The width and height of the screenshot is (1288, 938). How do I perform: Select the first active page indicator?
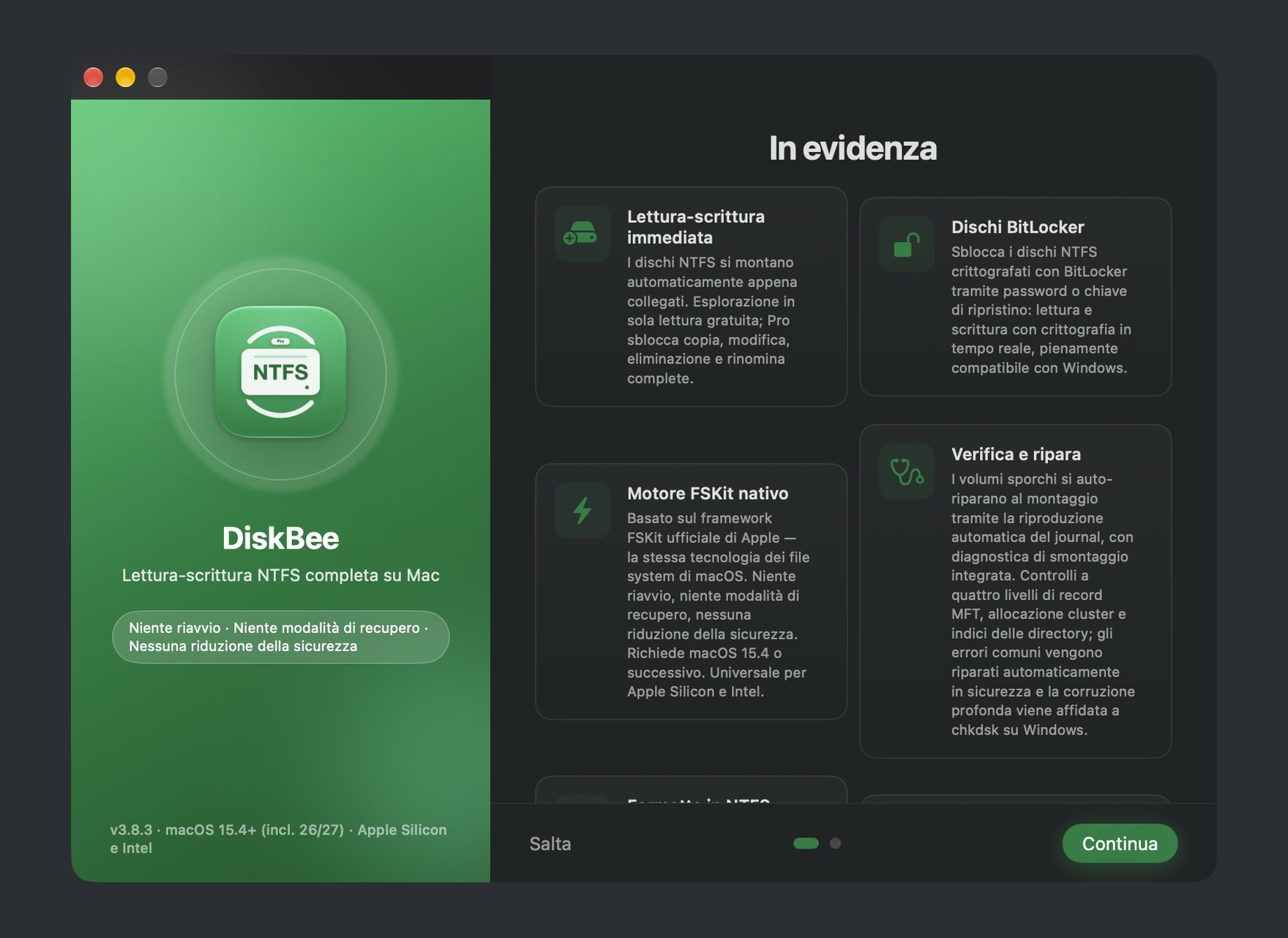tap(806, 843)
